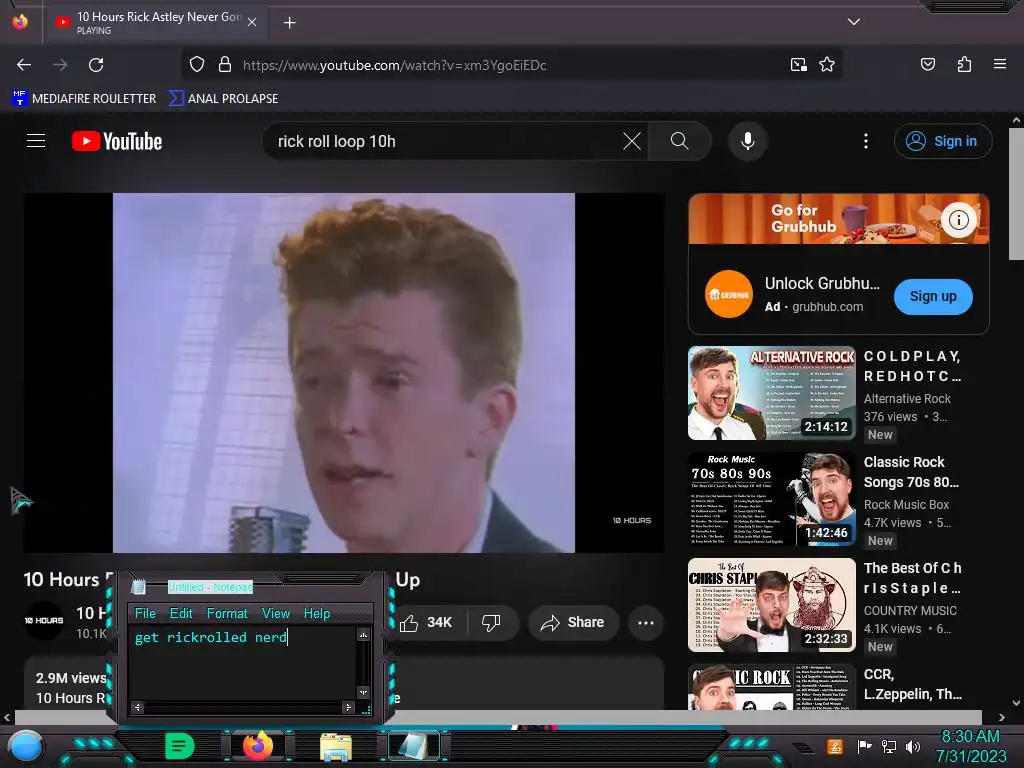Image resolution: width=1024 pixels, height=768 pixels.
Task: Click Notepad horizontal scroll left arrow
Action: pos(137,707)
